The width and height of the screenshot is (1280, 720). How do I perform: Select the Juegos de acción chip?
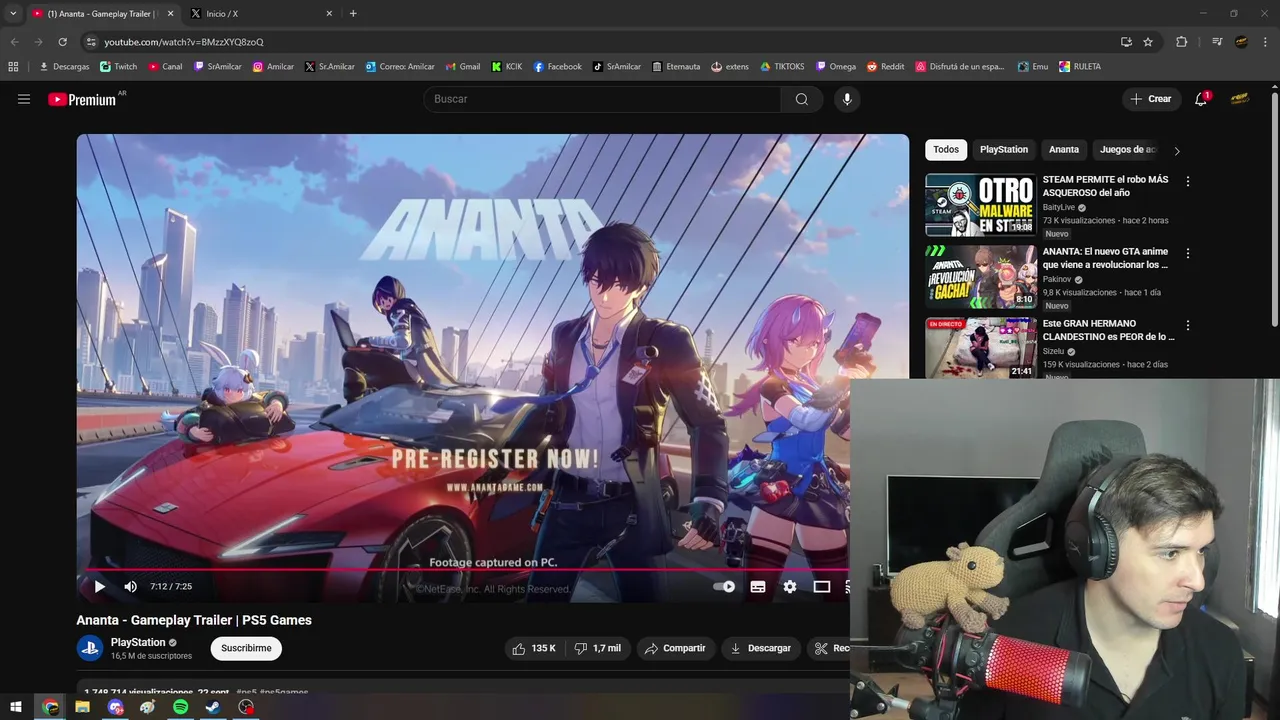(1127, 150)
